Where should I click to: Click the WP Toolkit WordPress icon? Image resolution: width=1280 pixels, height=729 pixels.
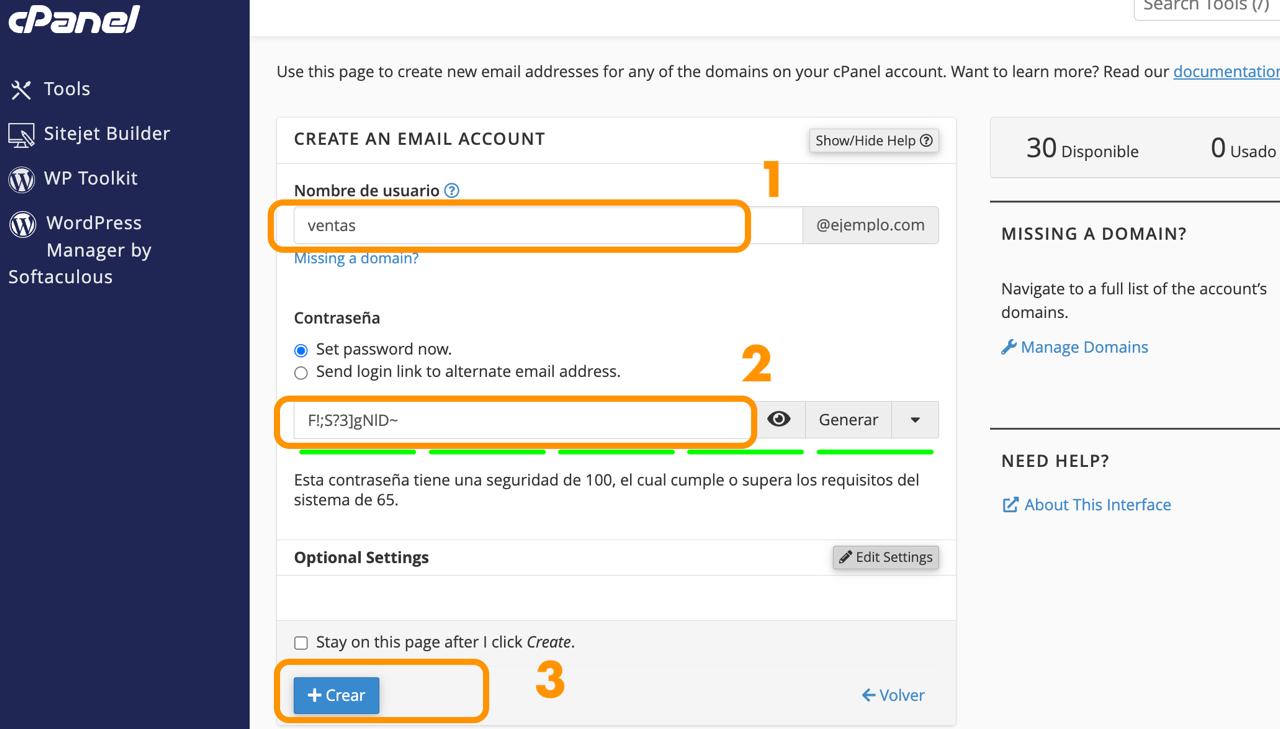coord(21,179)
